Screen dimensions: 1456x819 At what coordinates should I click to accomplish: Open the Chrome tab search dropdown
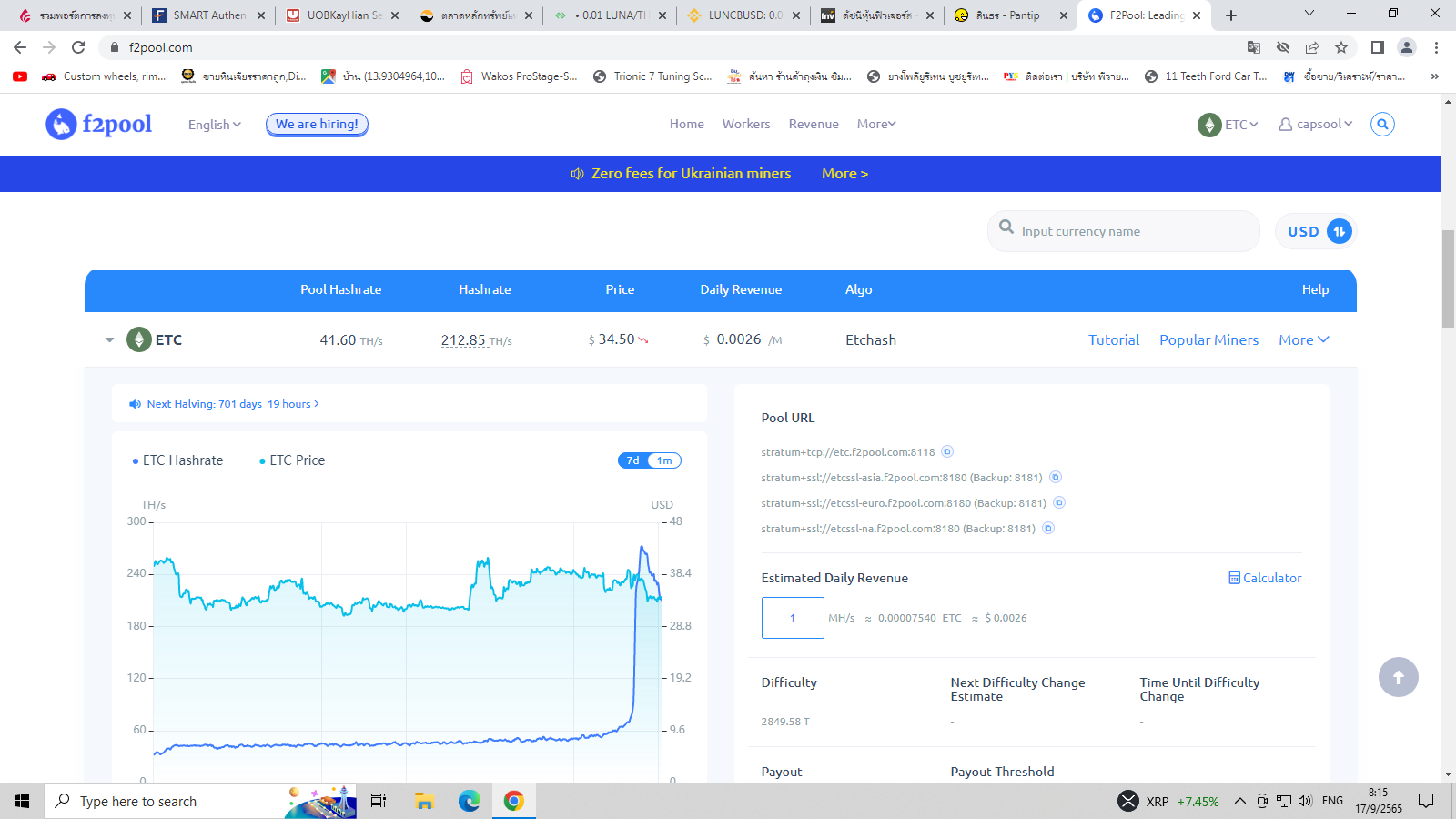click(x=1309, y=14)
